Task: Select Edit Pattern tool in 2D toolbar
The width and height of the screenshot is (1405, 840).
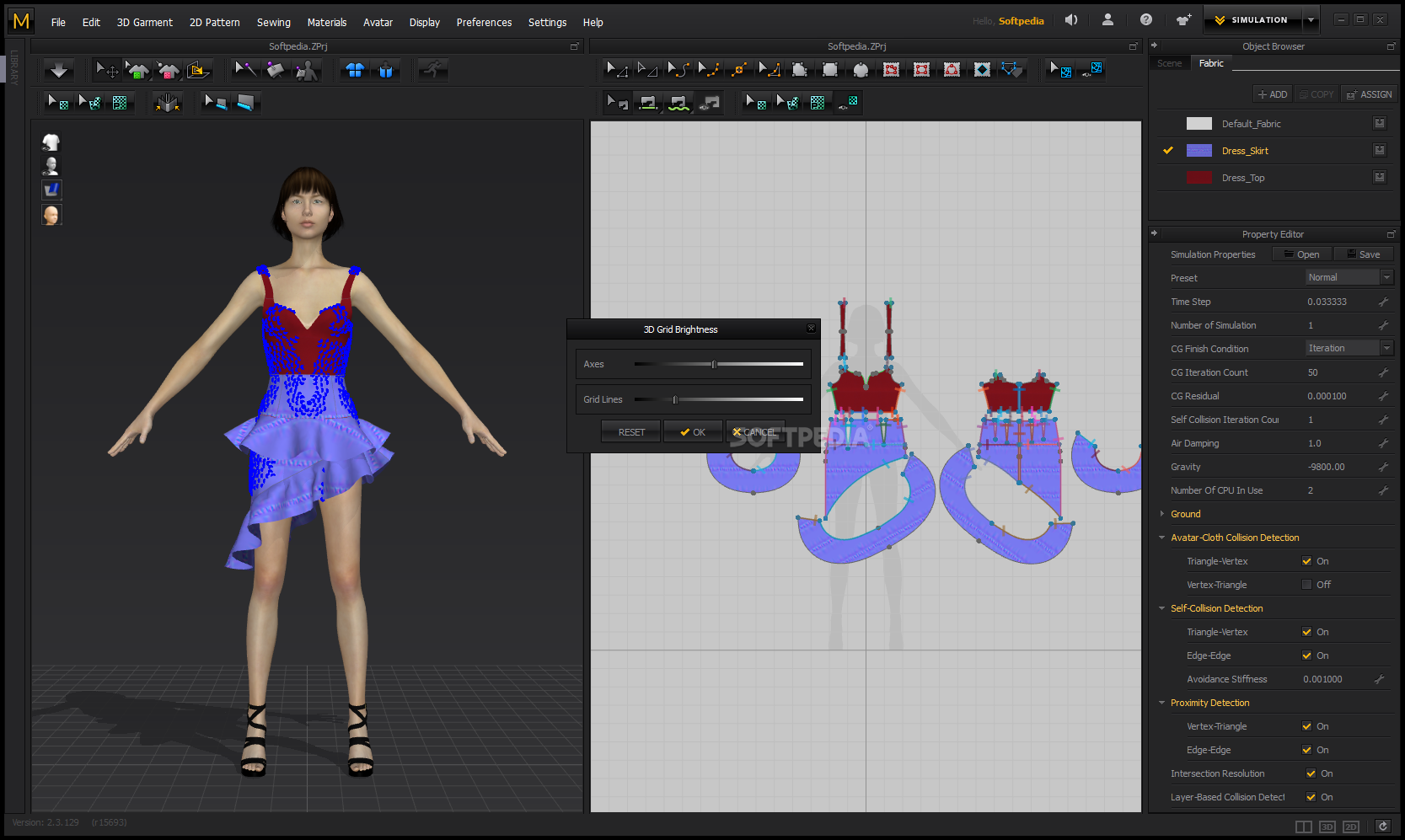Action: point(617,70)
